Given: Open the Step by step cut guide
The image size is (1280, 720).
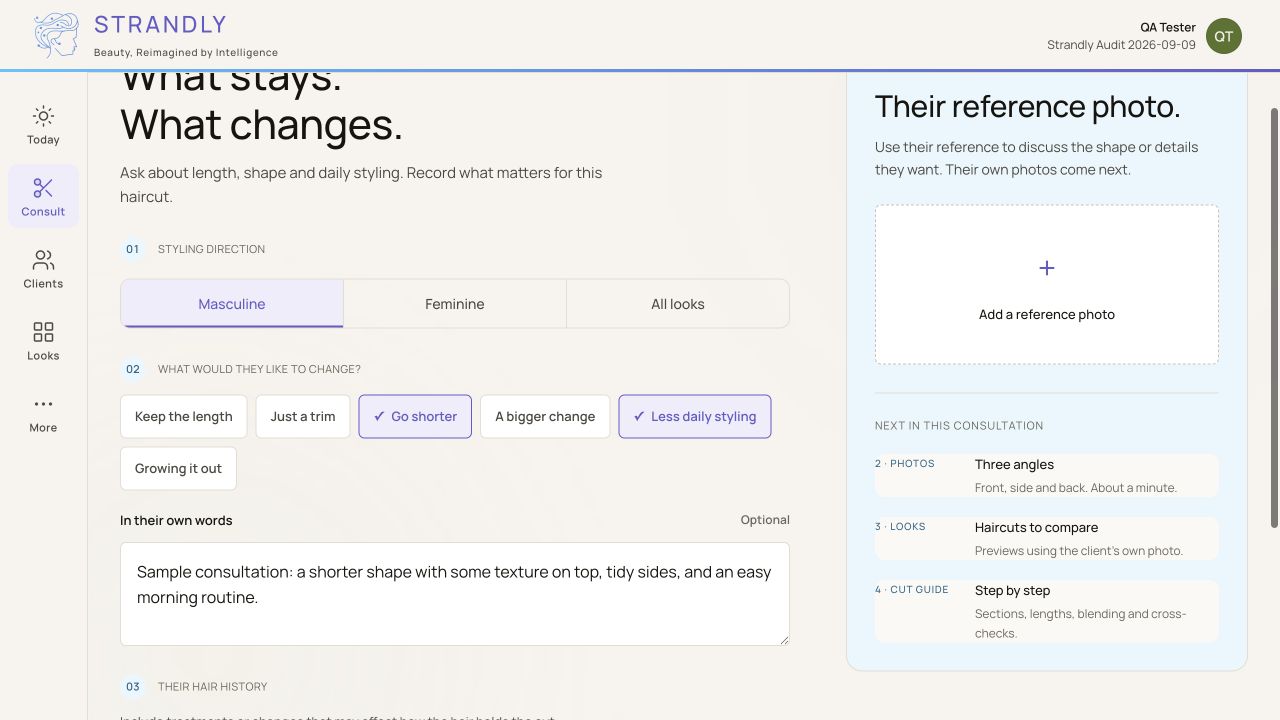Looking at the screenshot, I should 1047,611.
